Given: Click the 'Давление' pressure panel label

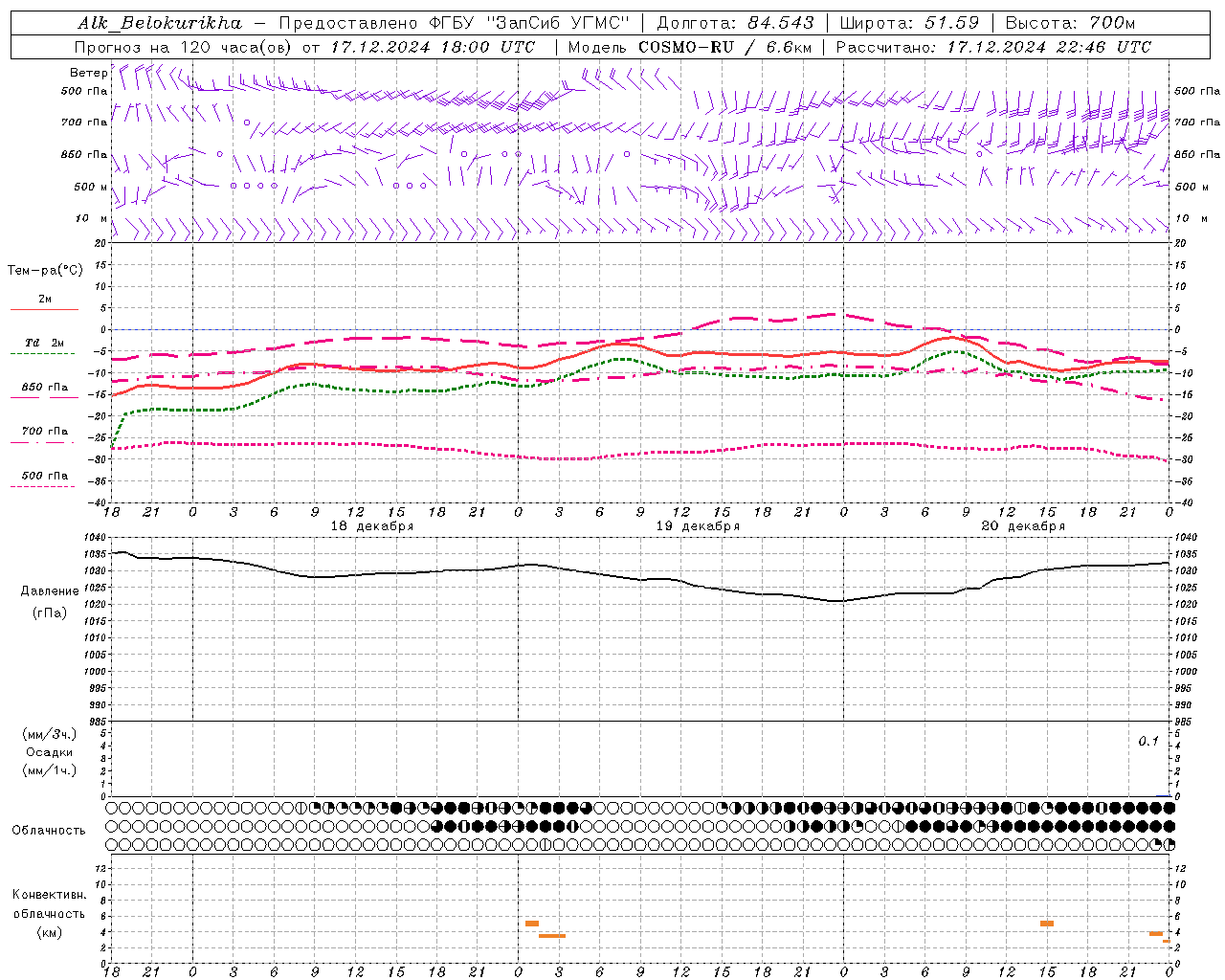Looking at the screenshot, I should (x=50, y=591).
